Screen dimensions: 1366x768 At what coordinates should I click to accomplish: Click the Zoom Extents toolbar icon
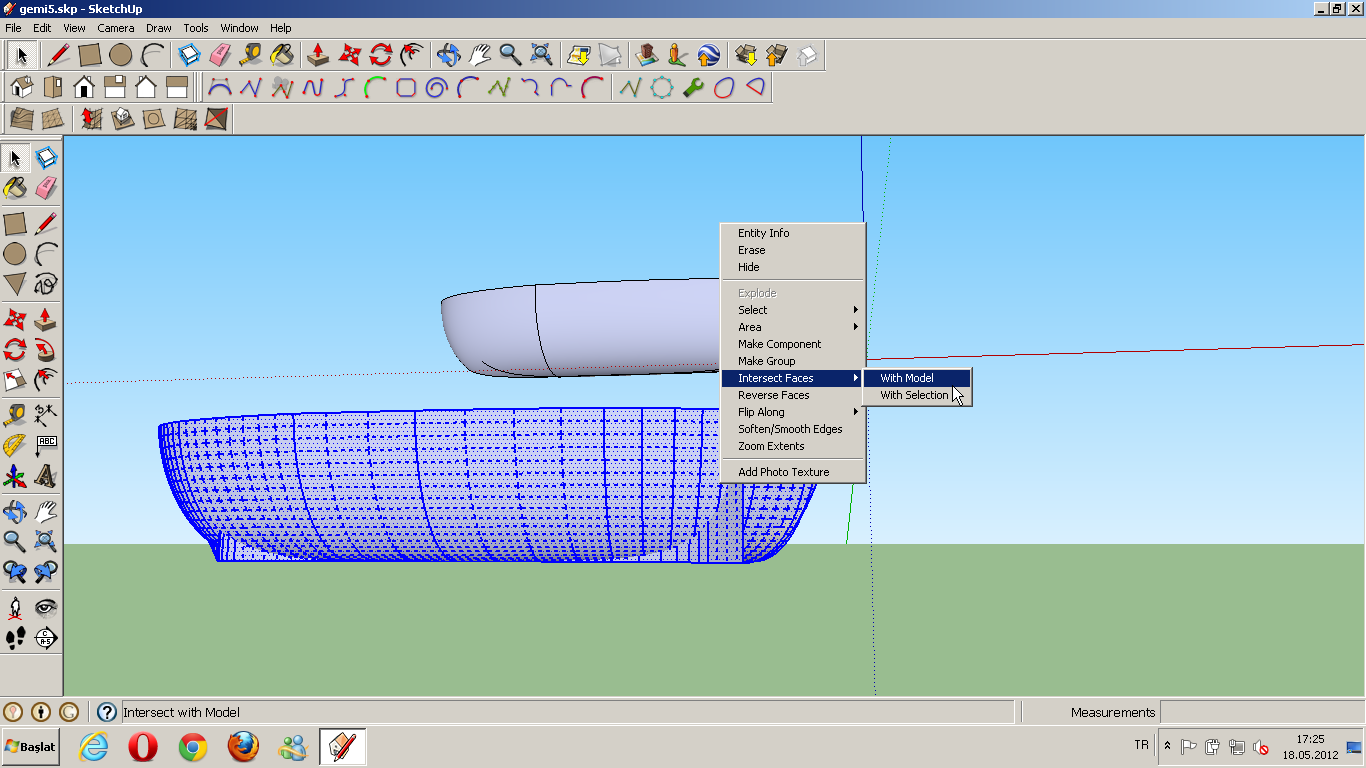tap(541, 56)
